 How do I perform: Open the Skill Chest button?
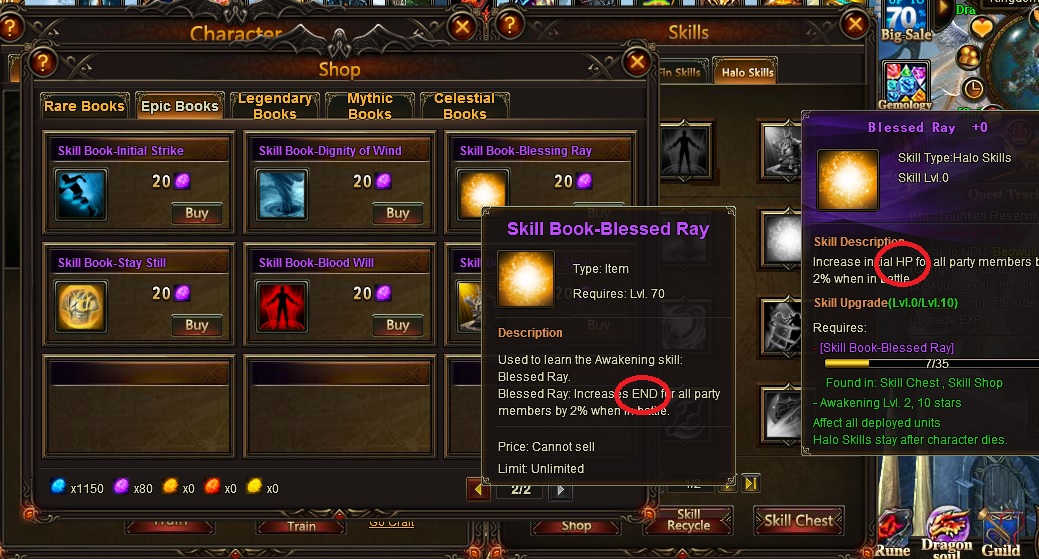pos(798,521)
